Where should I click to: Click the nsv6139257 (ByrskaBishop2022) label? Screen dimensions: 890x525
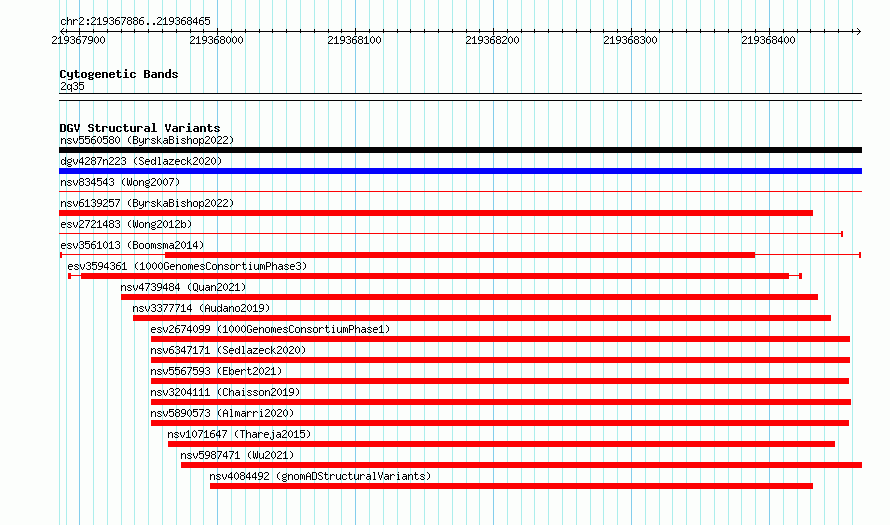coord(146,203)
